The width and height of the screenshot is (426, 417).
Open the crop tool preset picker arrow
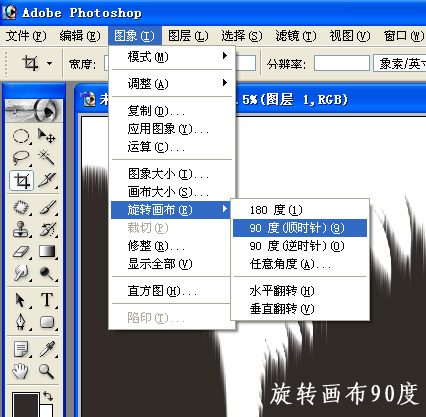click(x=50, y=63)
